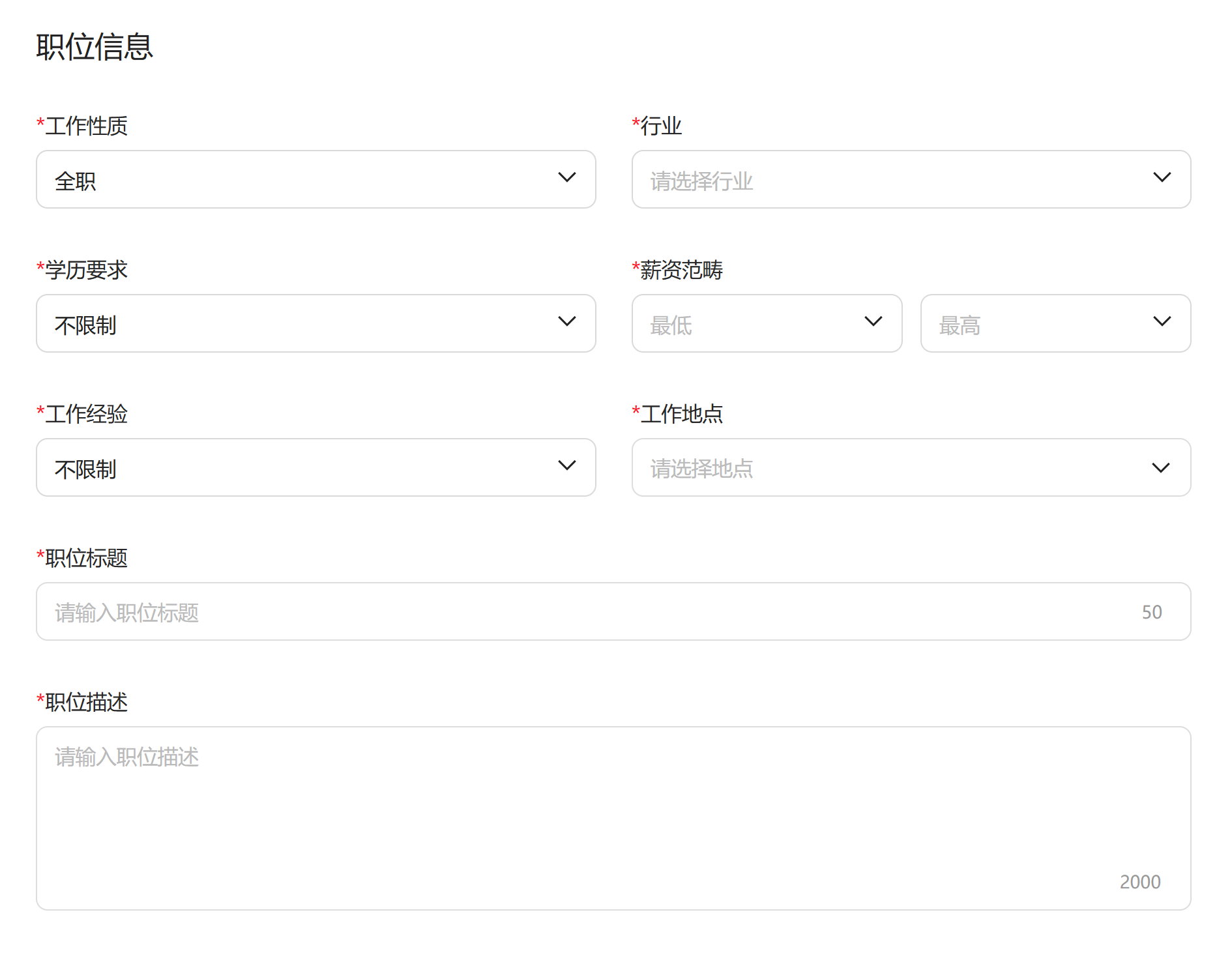Click the 职位标题 field label
Screen dimensions: 1232x966
[x=86, y=558]
